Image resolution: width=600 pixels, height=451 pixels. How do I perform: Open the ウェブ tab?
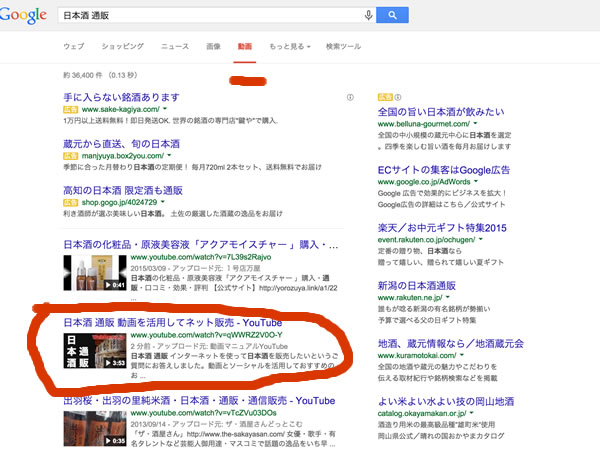point(73,47)
